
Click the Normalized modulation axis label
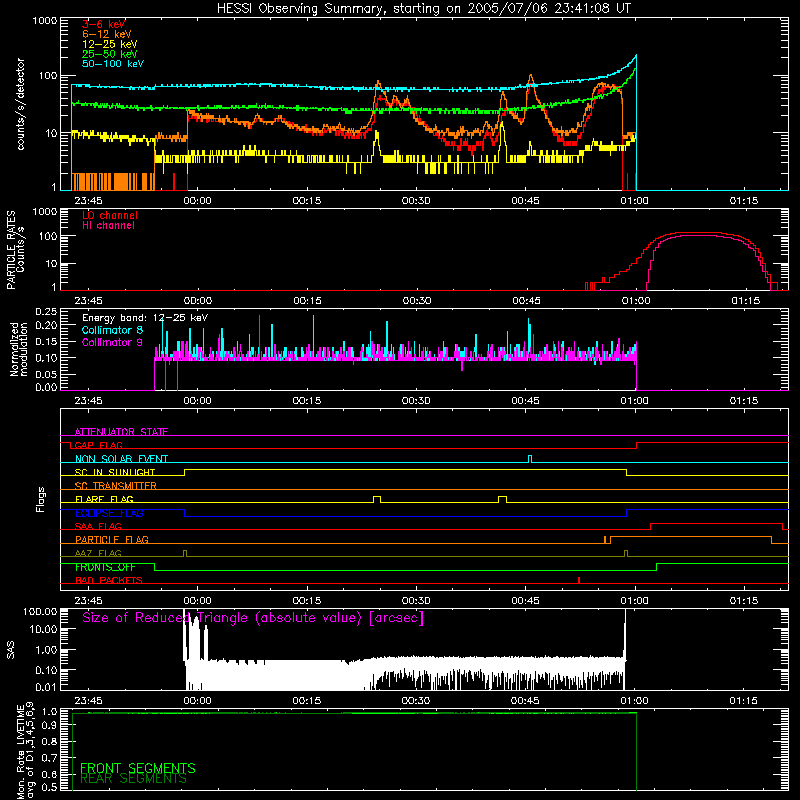tap(19, 349)
